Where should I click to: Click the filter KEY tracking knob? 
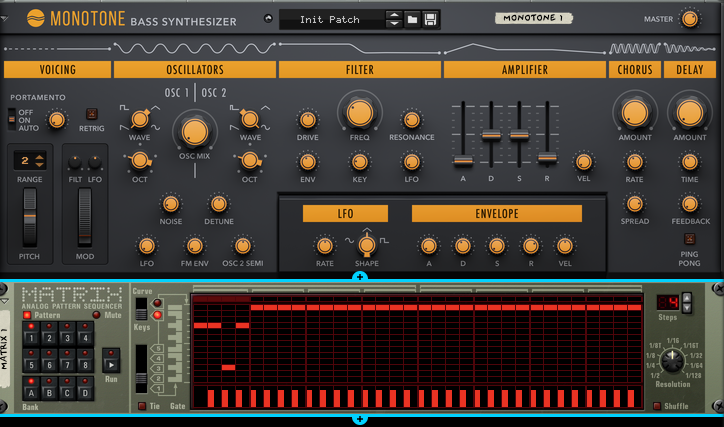click(360, 162)
